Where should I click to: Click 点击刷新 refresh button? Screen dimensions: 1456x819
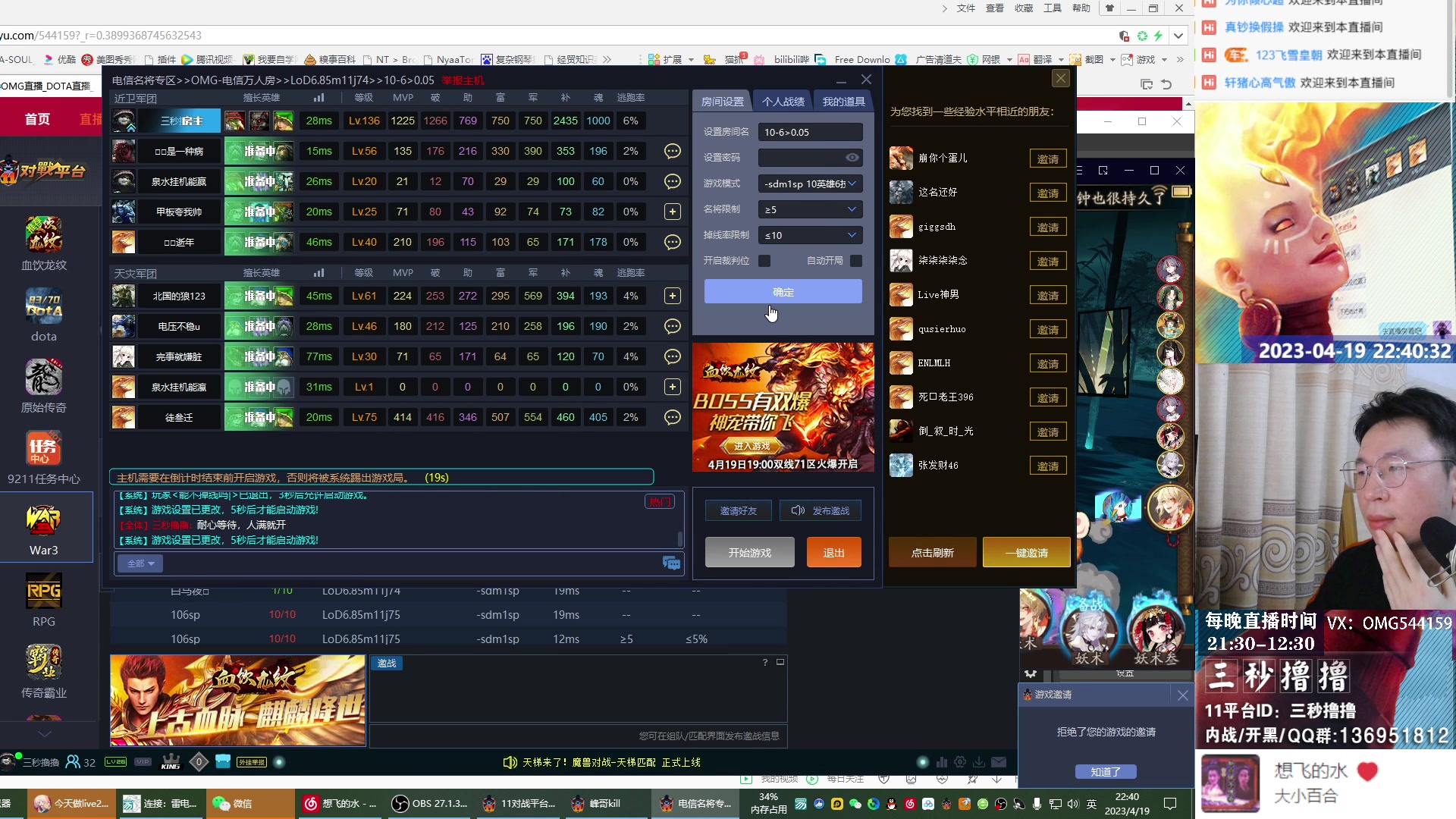[932, 553]
